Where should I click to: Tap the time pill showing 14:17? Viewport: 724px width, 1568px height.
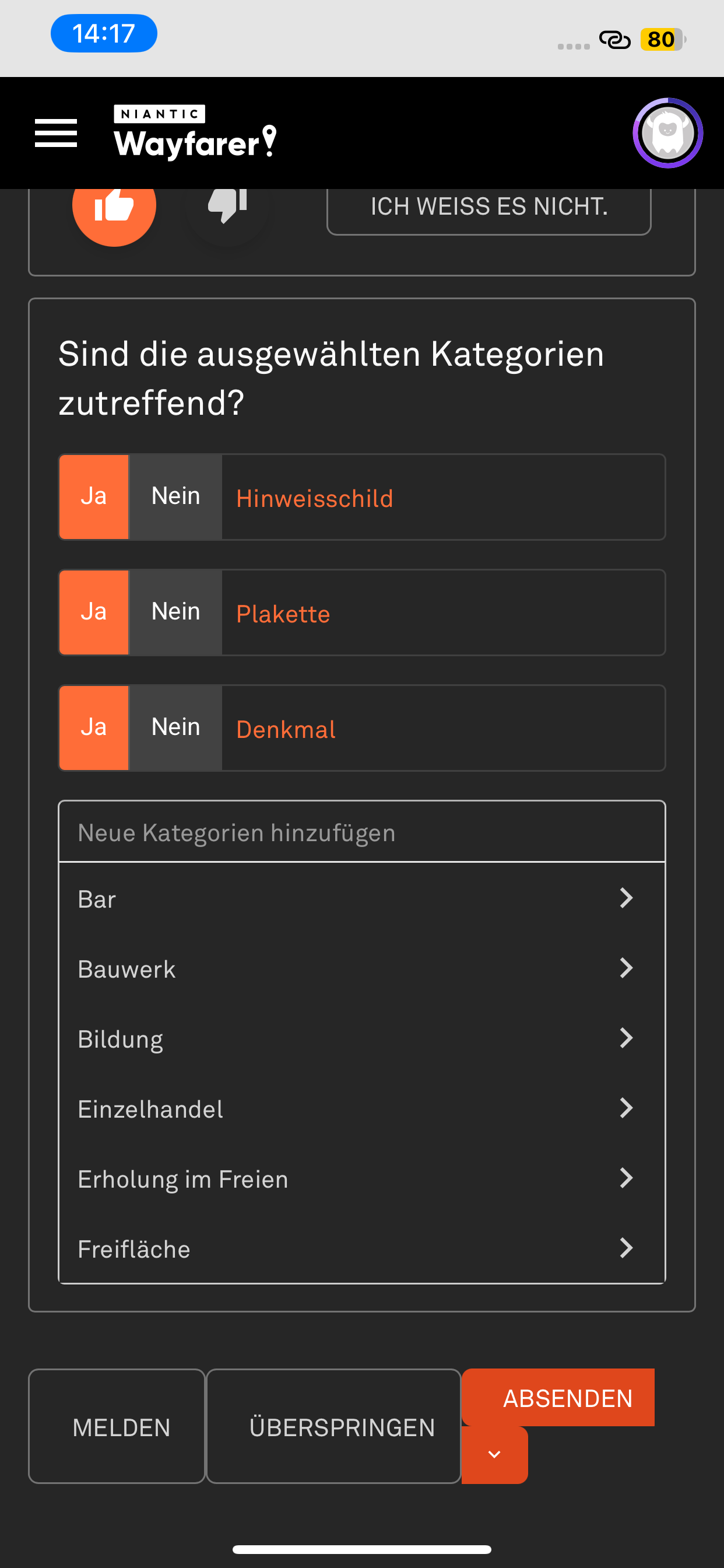click(x=103, y=33)
